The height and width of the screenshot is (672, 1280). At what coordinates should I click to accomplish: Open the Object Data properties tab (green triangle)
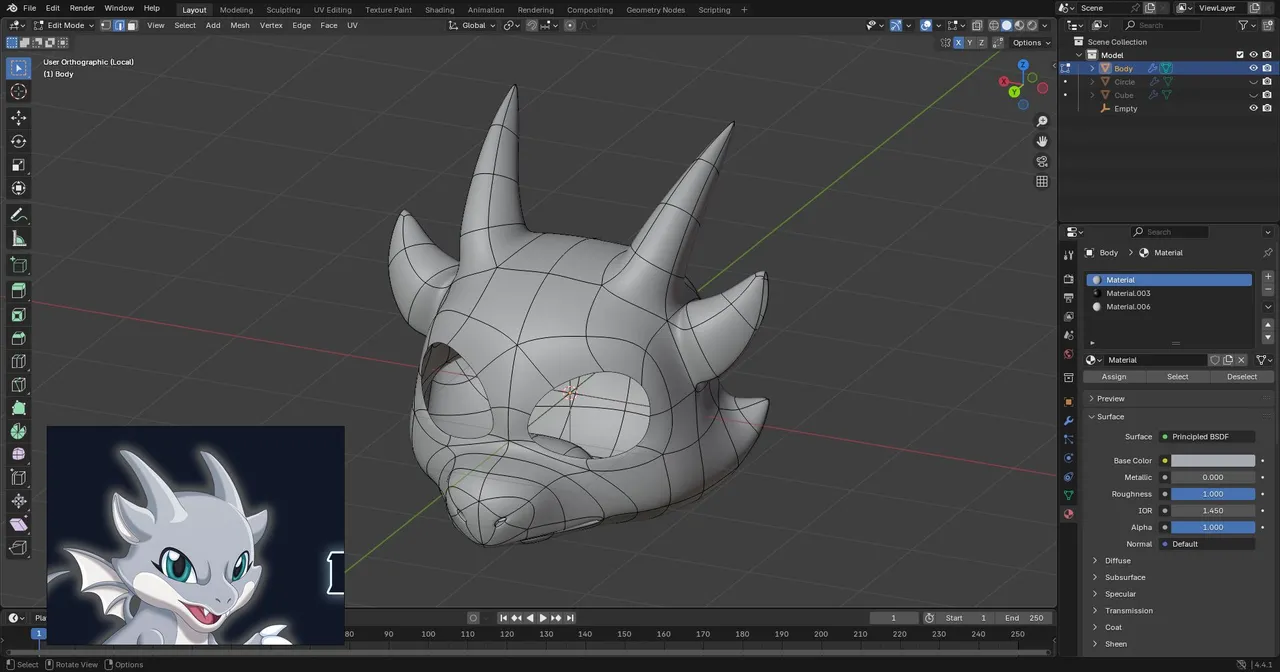(1068, 495)
